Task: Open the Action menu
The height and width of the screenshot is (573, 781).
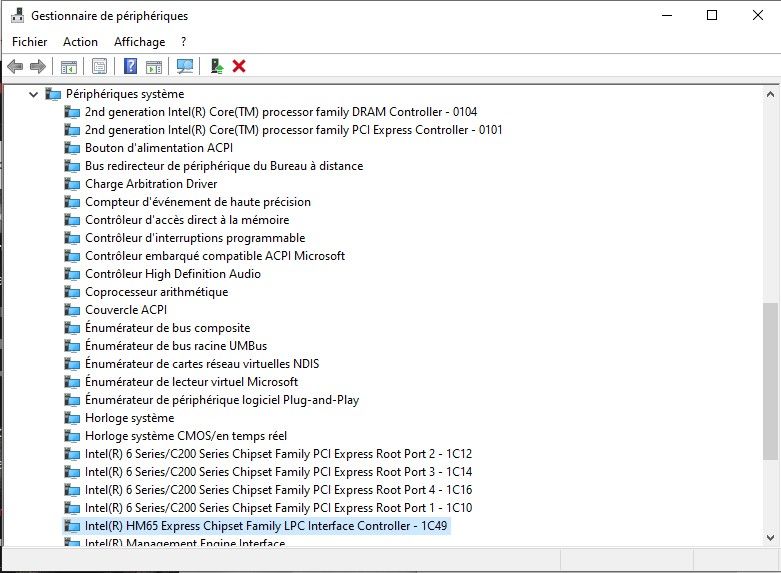Action: 80,42
